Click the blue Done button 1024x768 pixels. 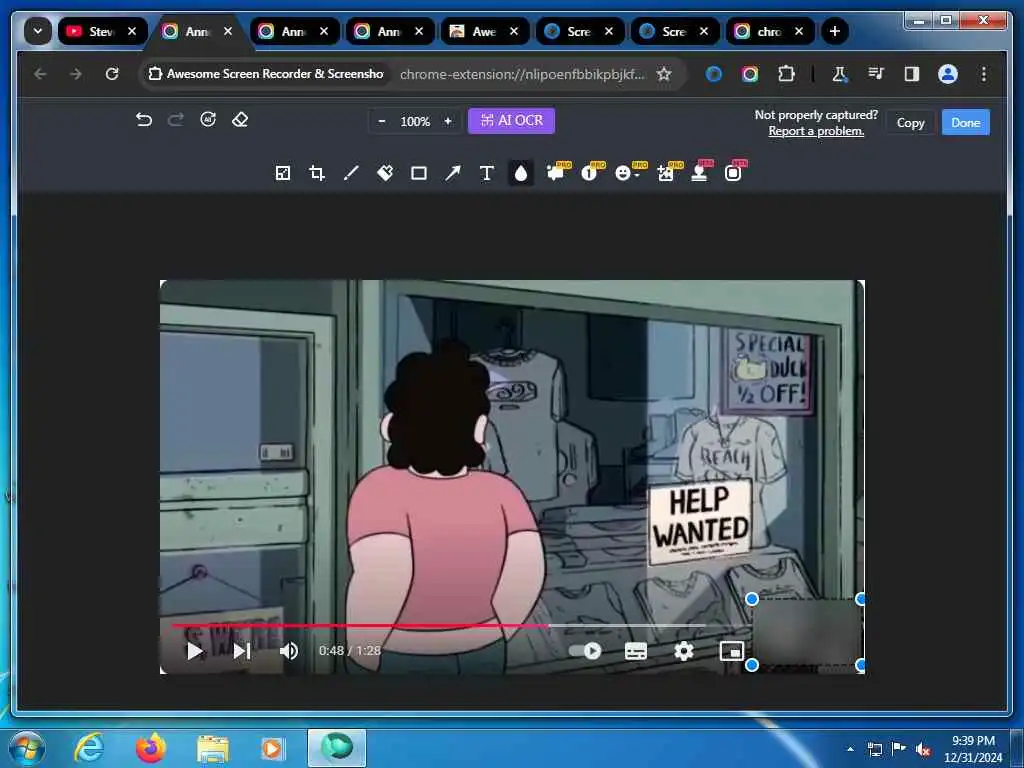pyautogui.click(x=965, y=123)
